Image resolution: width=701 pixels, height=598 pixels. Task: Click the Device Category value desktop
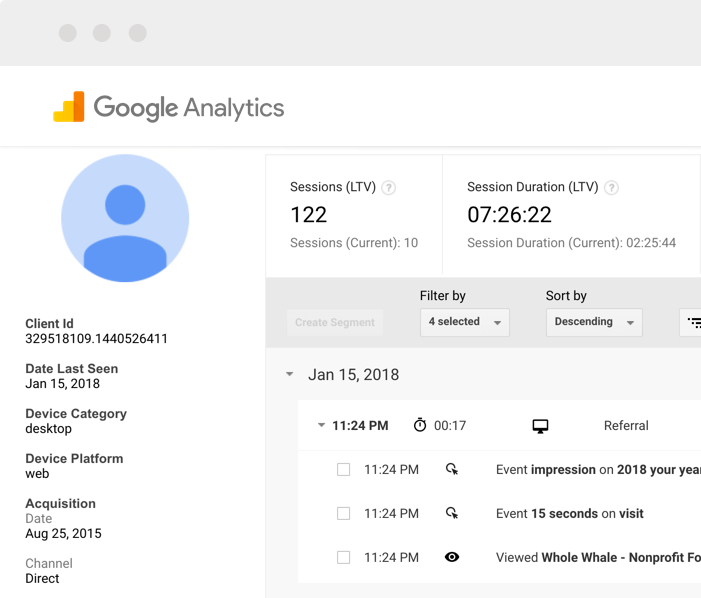tap(48, 429)
